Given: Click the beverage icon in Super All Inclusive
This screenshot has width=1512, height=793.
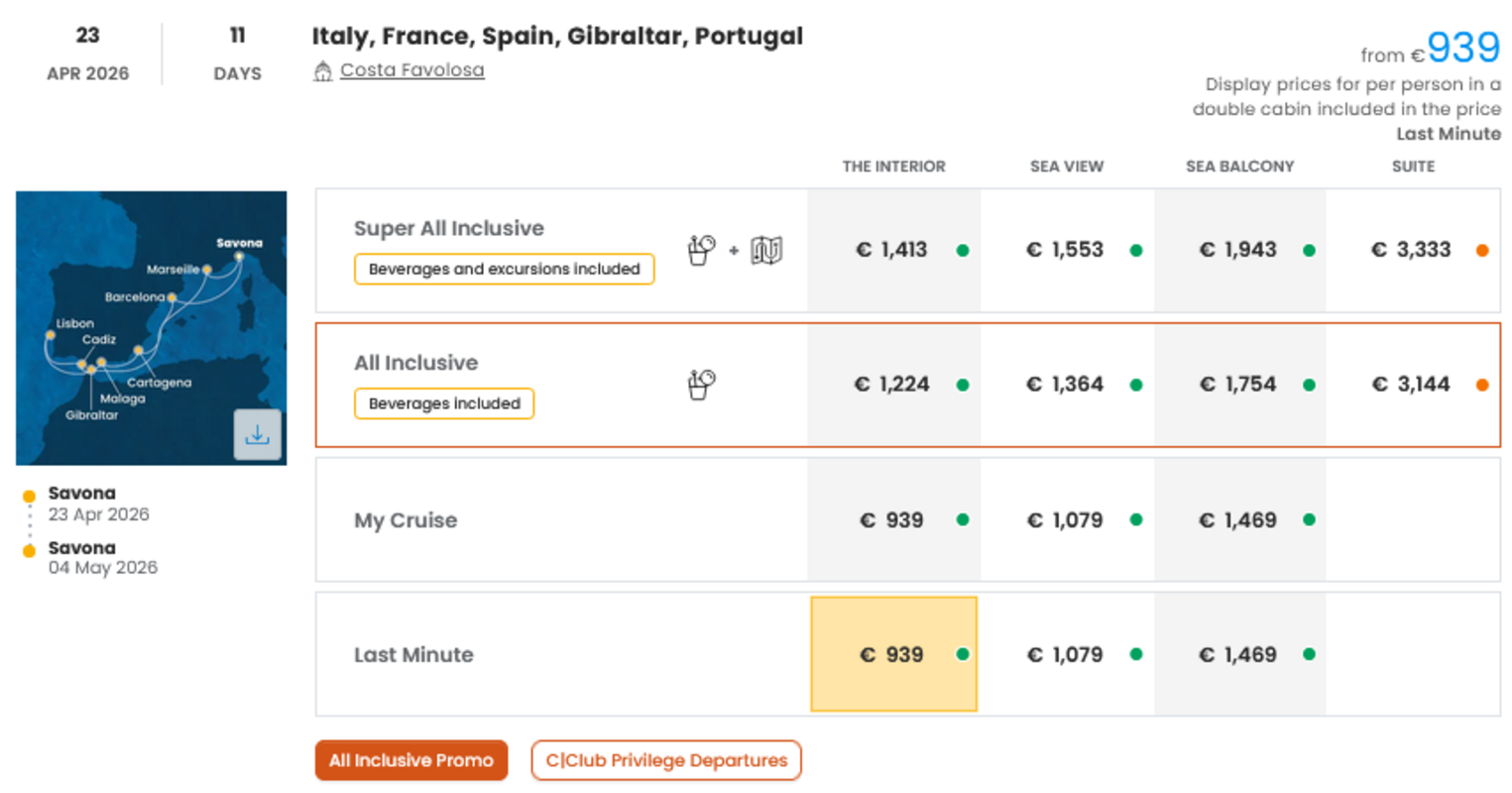Looking at the screenshot, I should pos(701,250).
